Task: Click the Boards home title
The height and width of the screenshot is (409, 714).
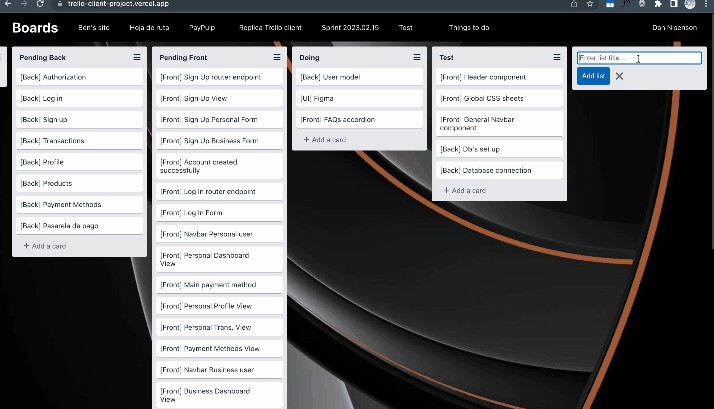Action: coord(35,28)
